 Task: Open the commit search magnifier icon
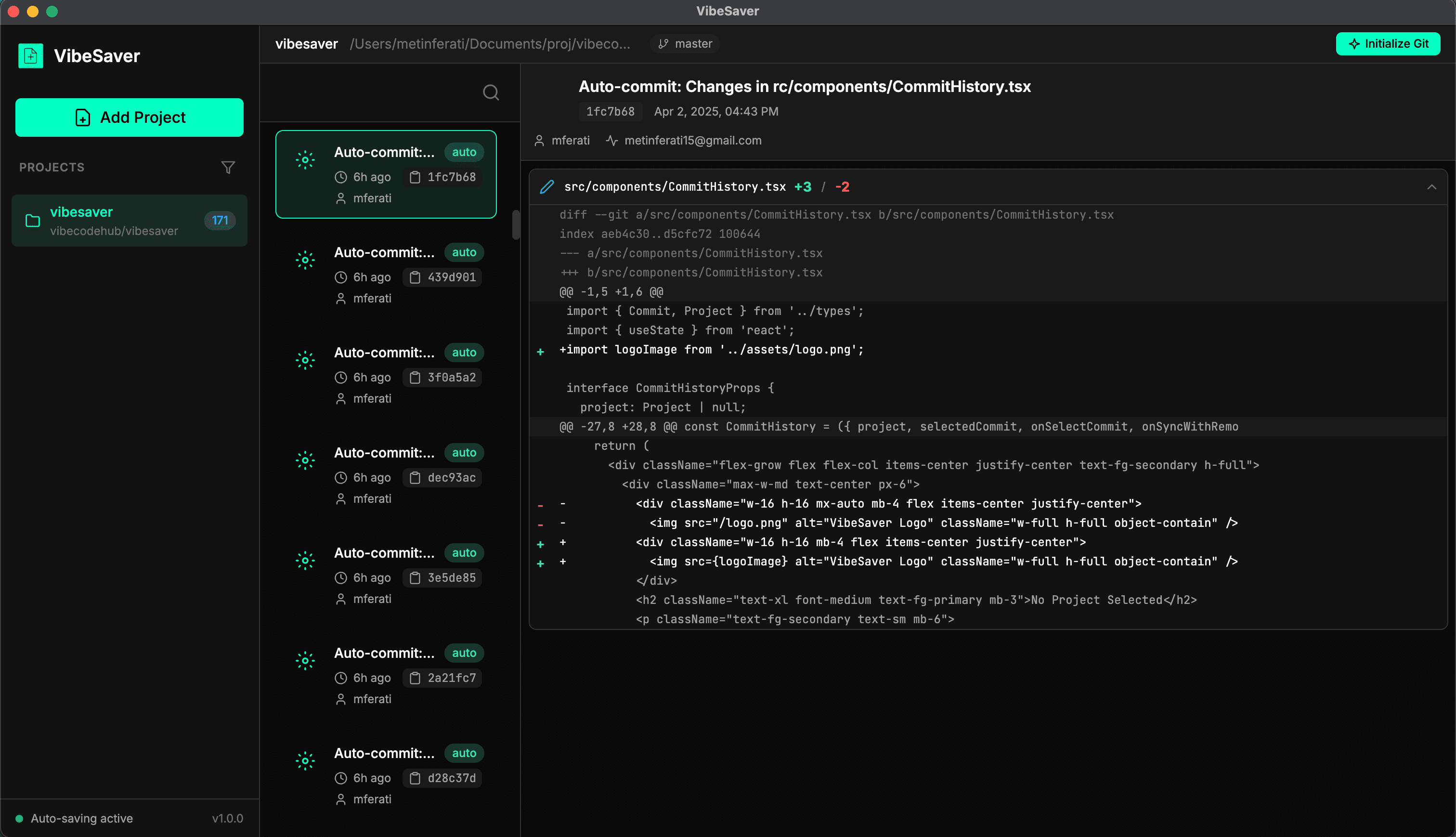(491, 92)
